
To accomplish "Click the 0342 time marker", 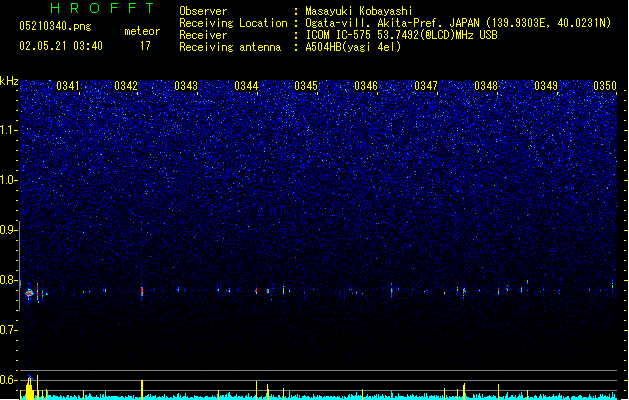I will point(126,86).
